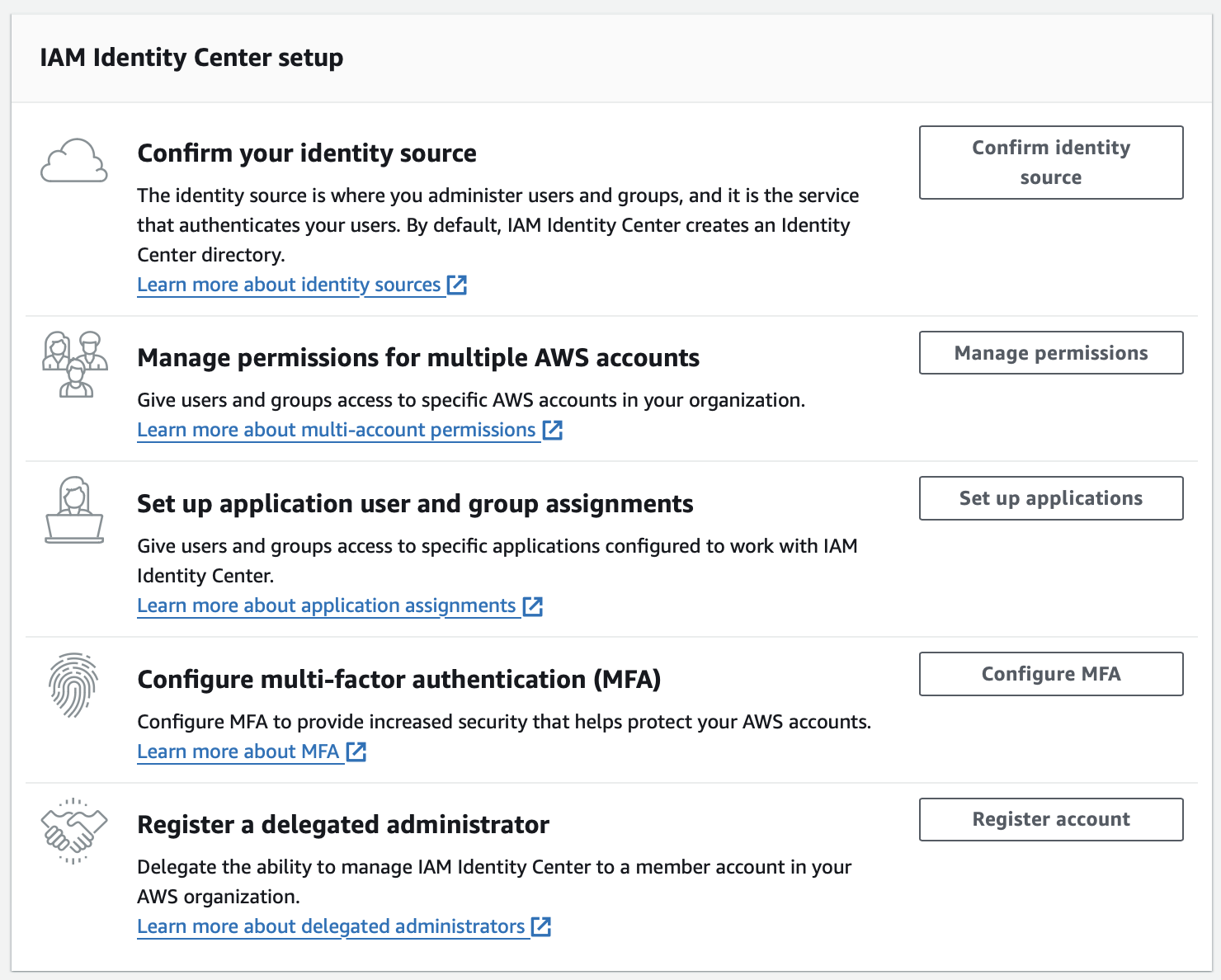The image size is (1221, 980).
Task: Open Manage permissions
Action: click(x=1051, y=353)
